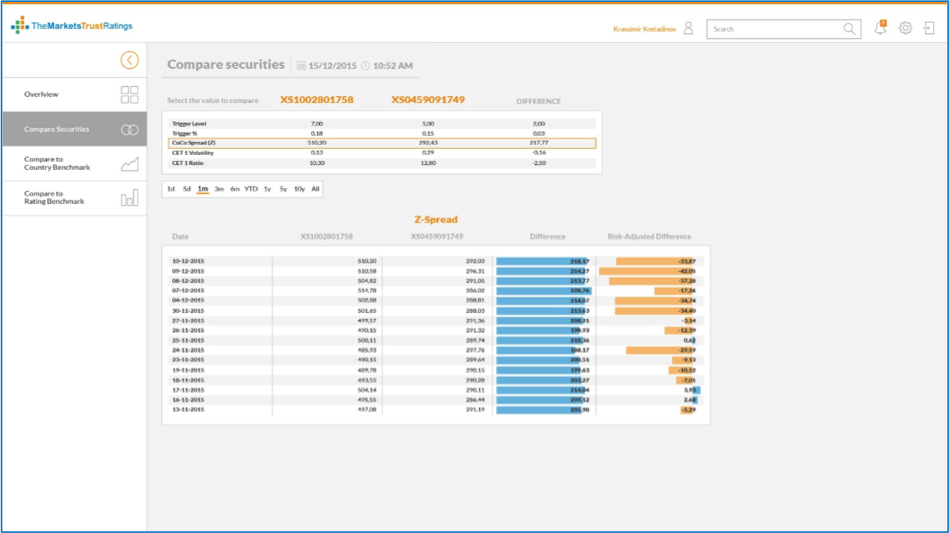Click Overview grid icon
This screenshot has width=949, height=533.
click(129, 94)
